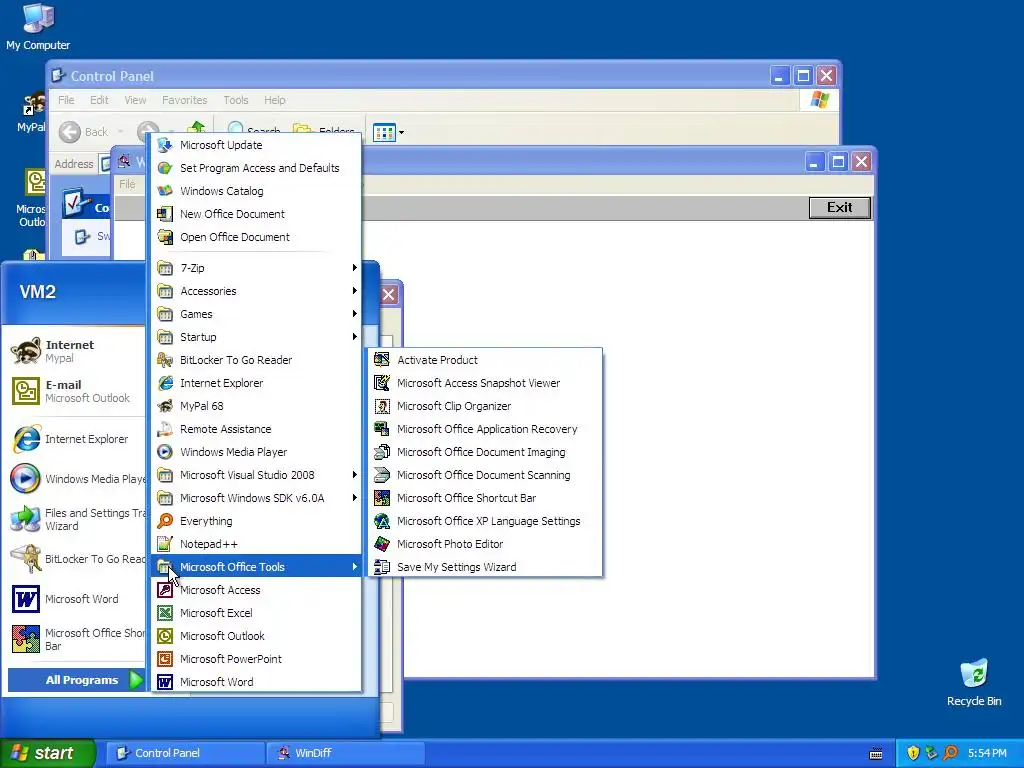Expand the 7-Zip program folder
The width and height of the screenshot is (1024, 768).
(257, 268)
